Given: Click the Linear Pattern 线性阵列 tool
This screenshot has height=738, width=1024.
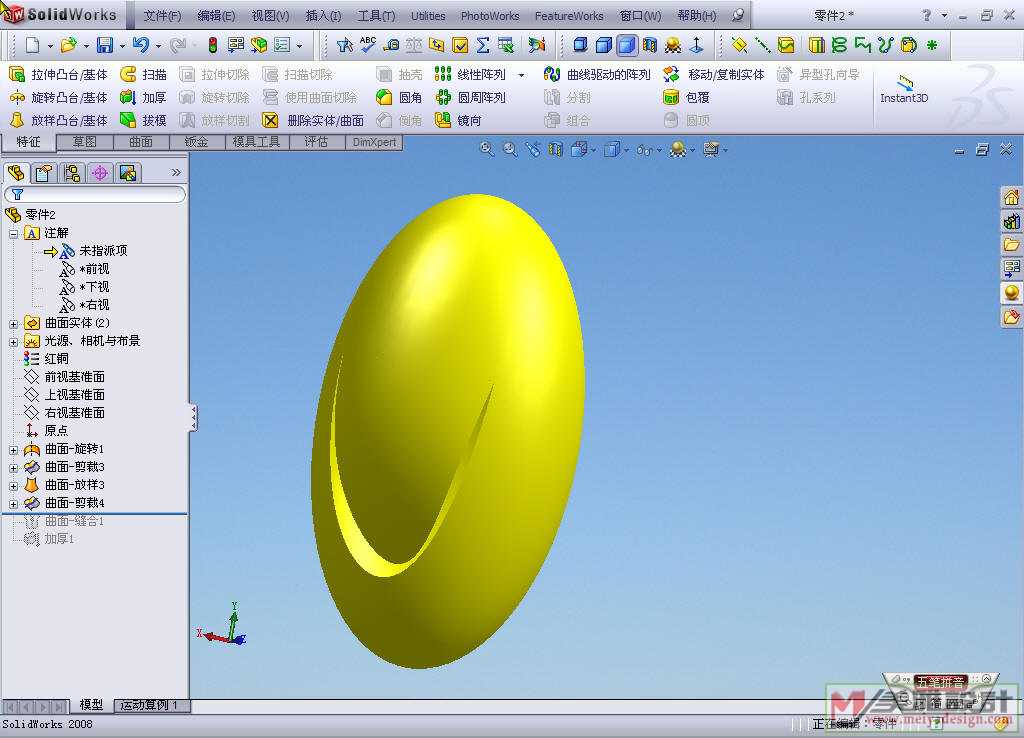Looking at the screenshot, I should point(470,74).
